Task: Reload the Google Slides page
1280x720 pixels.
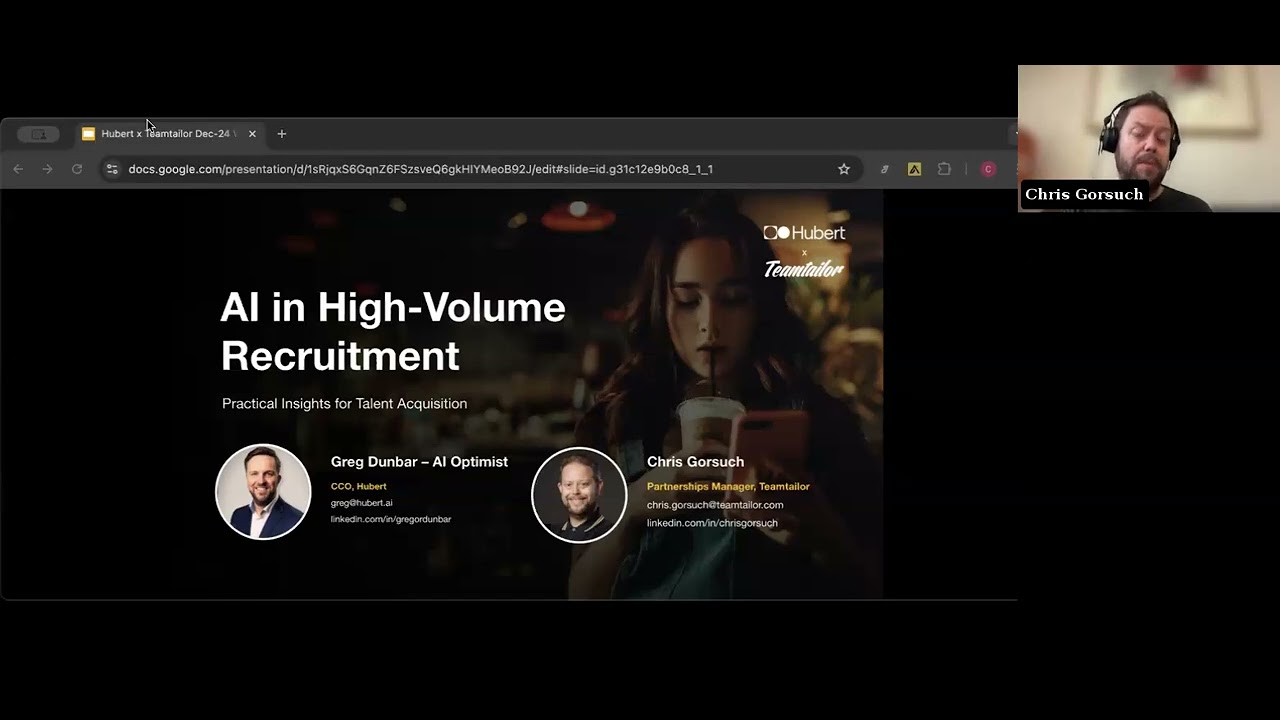Action: 77,169
